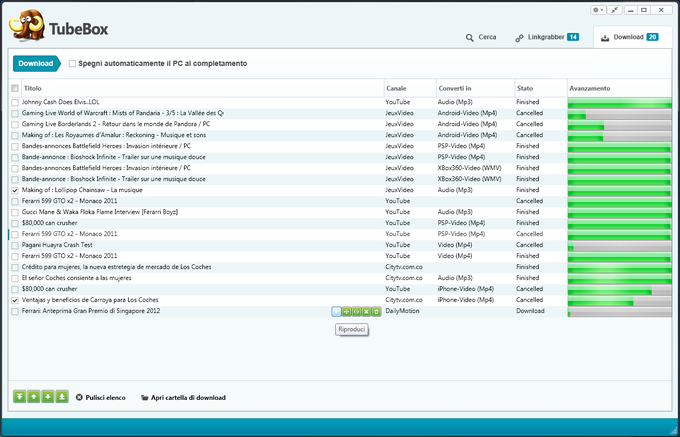Check the Pagani Huayra Crash Test checkbox

tap(15, 245)
